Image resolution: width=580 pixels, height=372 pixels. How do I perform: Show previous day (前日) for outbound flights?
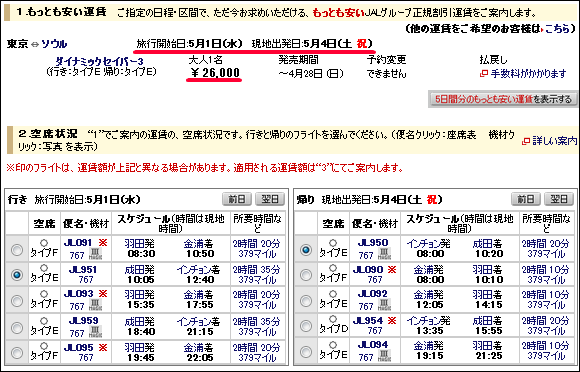point(237,199)
